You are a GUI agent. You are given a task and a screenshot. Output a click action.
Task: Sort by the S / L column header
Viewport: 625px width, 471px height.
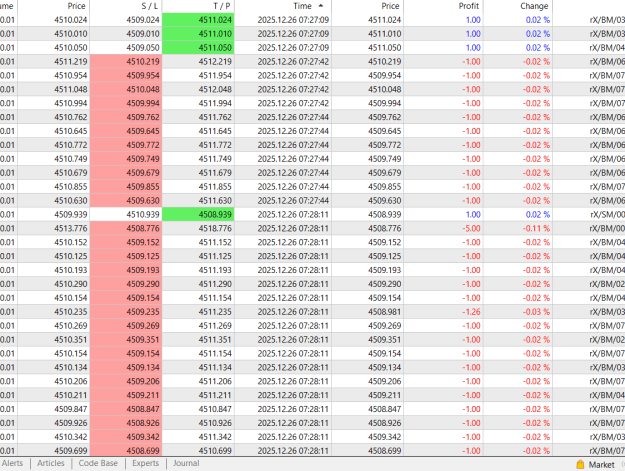(126, 6)
